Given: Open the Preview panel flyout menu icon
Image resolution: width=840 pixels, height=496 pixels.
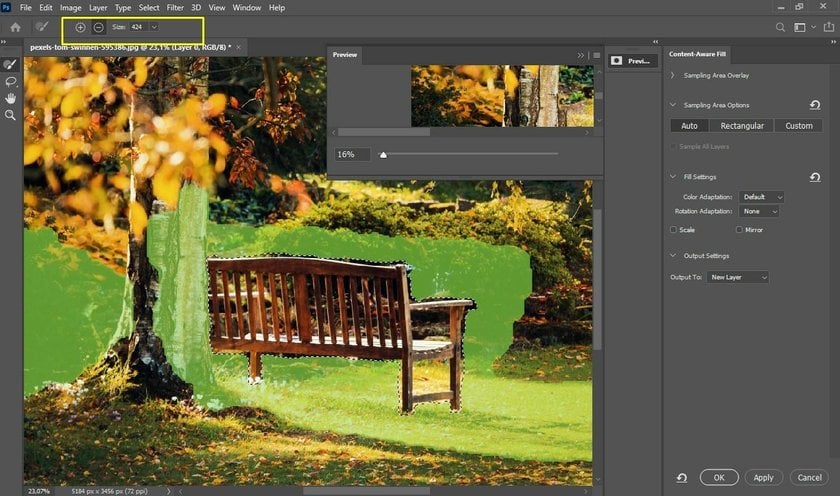Looking at the screenshot, I should pyautogui.click(x=597, y=55).
